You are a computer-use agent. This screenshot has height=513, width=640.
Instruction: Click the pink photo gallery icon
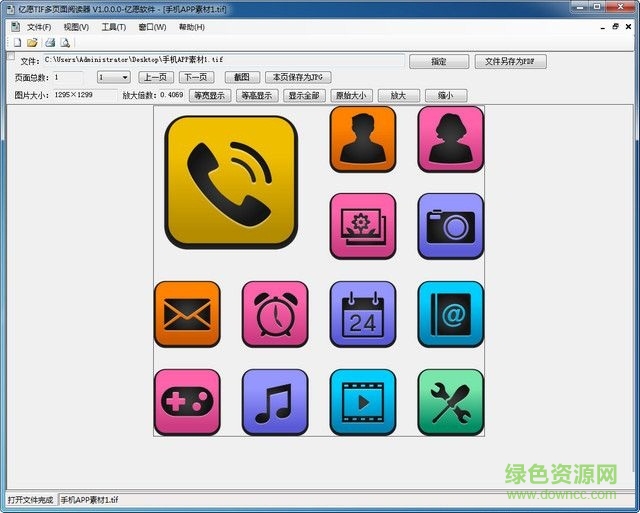pos(363,227)
